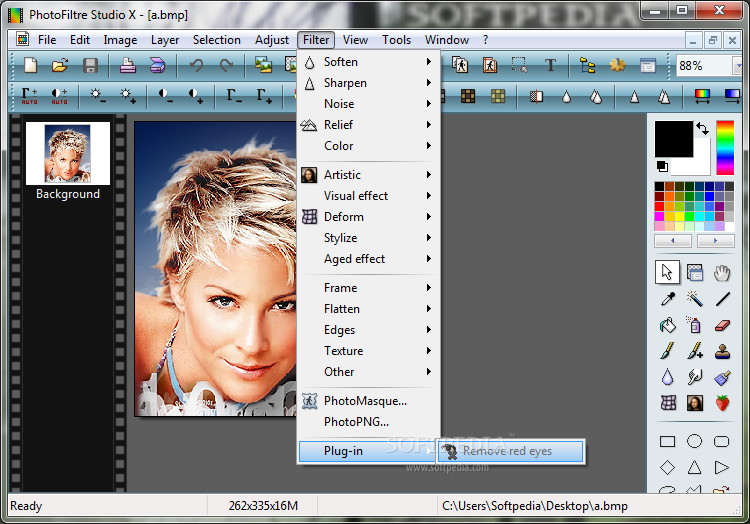The image size is (750, 524).
Task: Click the Preferences gear icon
Action: 618,65
